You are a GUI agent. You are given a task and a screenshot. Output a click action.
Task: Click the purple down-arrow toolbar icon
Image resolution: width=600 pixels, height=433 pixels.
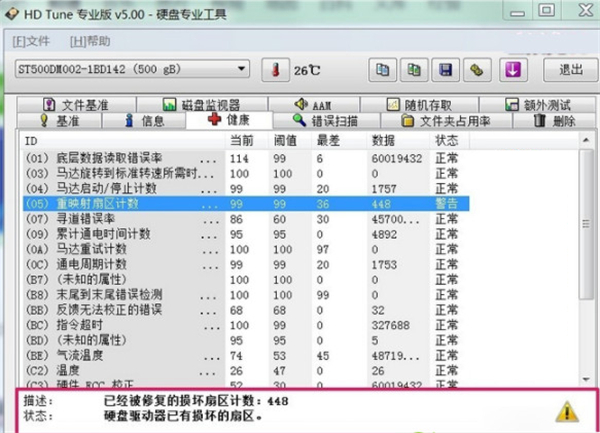point(512,71)
